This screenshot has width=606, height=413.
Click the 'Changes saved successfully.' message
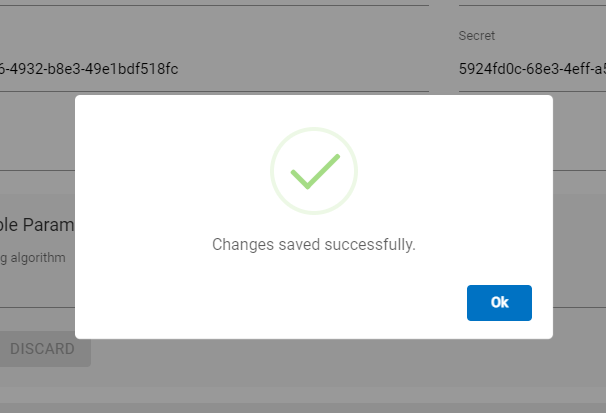tap(313, 244)
